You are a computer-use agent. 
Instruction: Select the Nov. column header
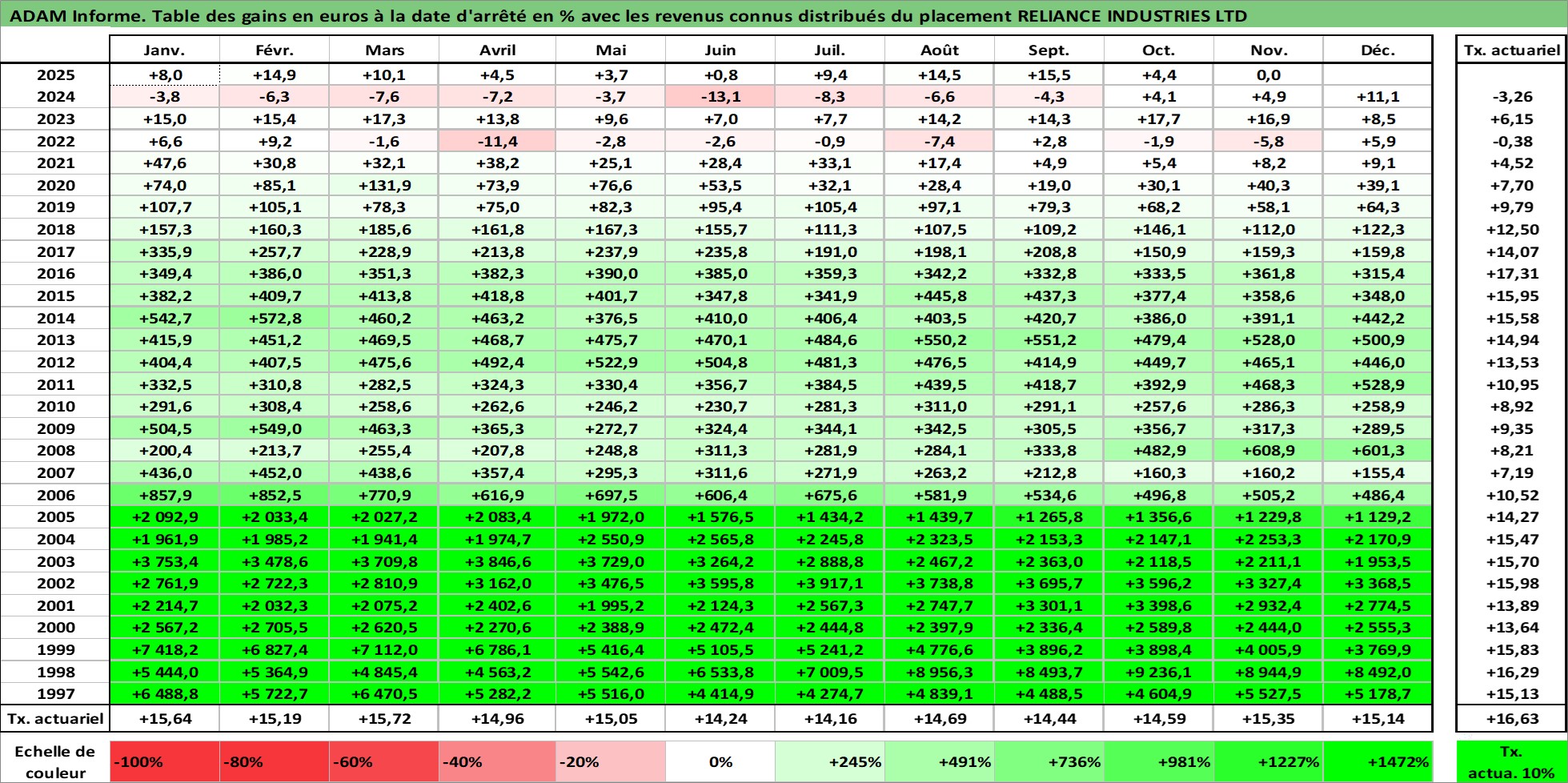pyautogui.click(x=1269, y=50)
